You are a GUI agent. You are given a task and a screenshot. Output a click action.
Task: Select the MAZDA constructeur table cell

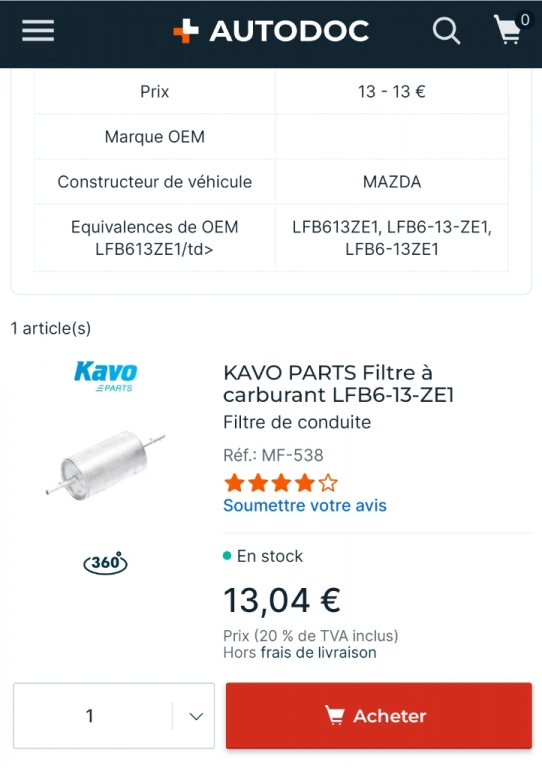(x=392, y=182)
